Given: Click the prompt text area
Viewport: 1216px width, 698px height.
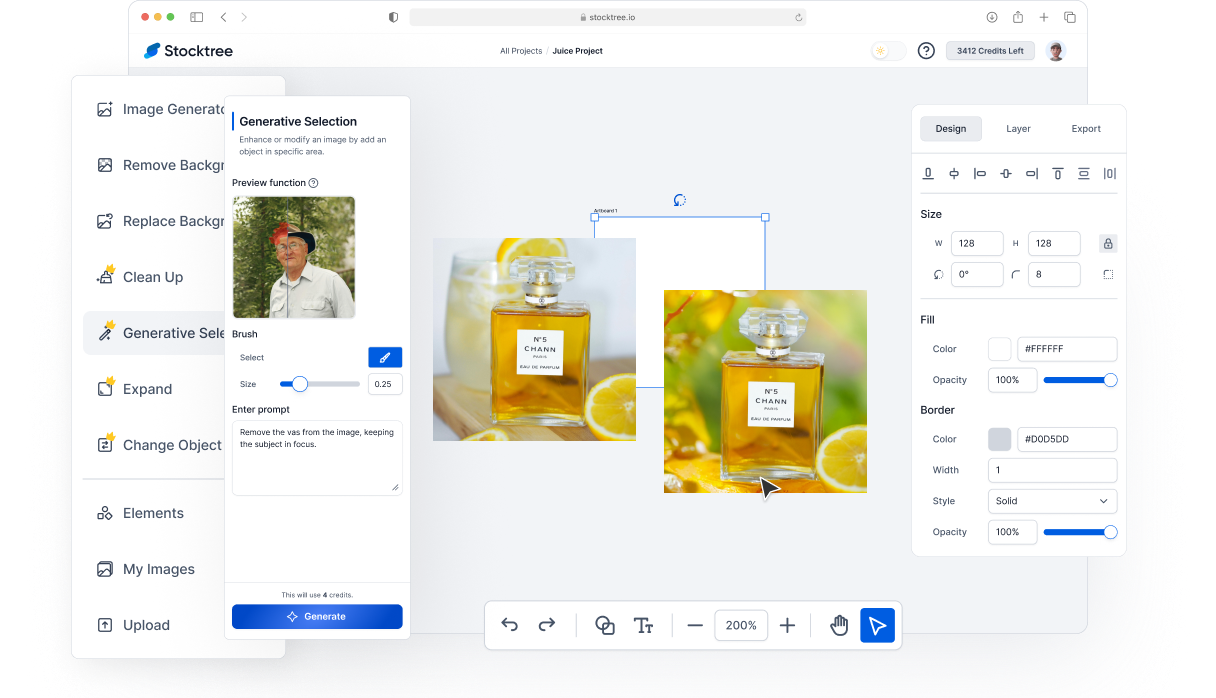Looking at the screenshot, I should point(317,457).
